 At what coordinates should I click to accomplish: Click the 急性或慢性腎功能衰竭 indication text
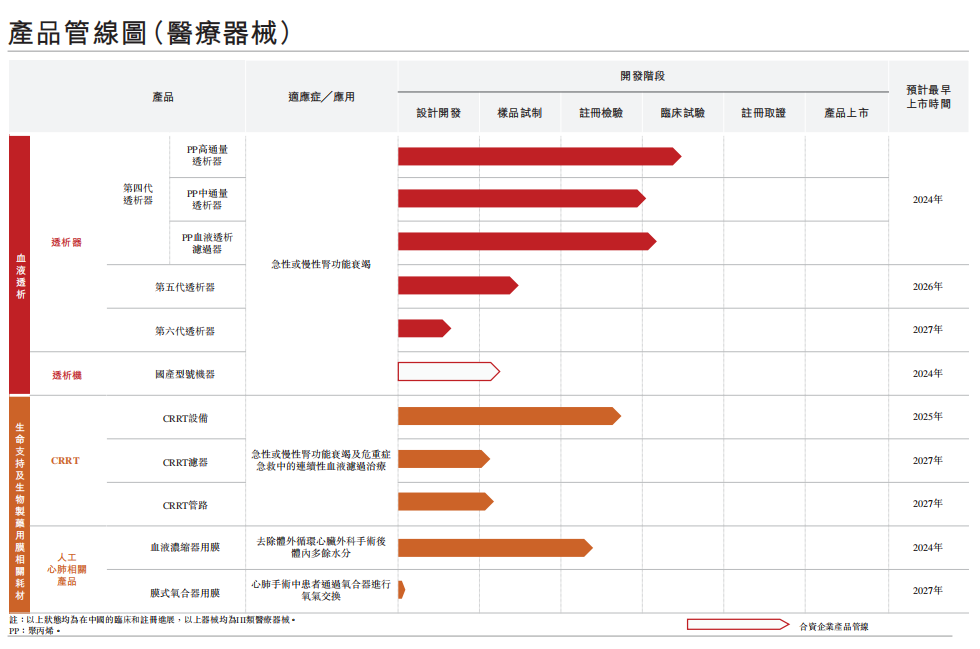coord(321,264)
